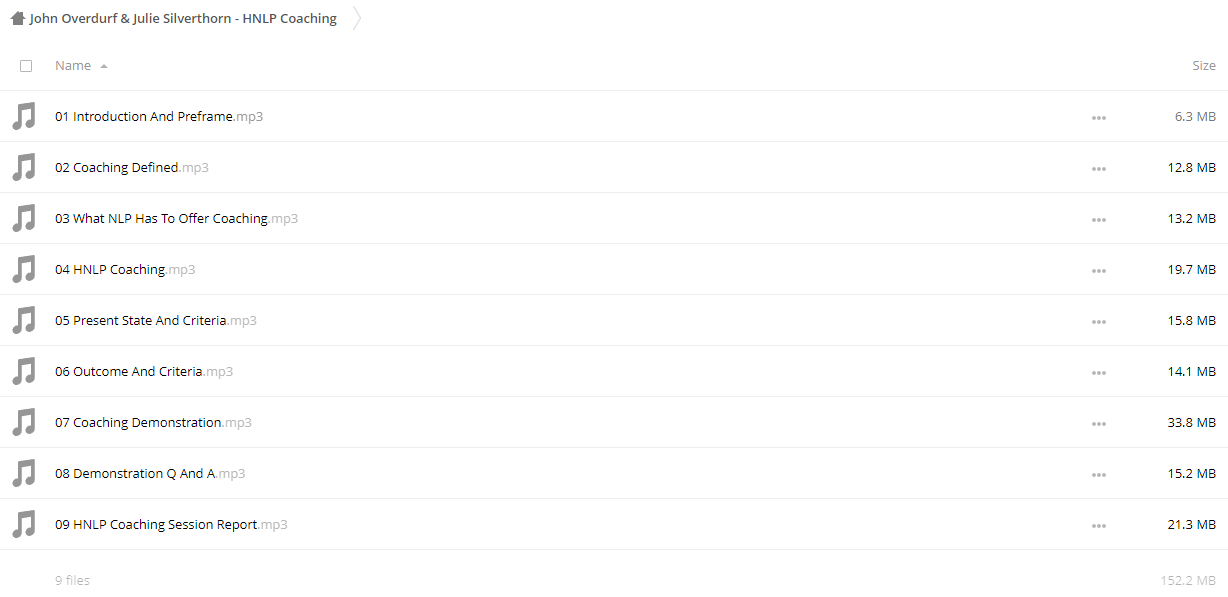Sort files by Name column header
Image resolution: width=1228 pixels, height=597 pixels.
[73, 66]
